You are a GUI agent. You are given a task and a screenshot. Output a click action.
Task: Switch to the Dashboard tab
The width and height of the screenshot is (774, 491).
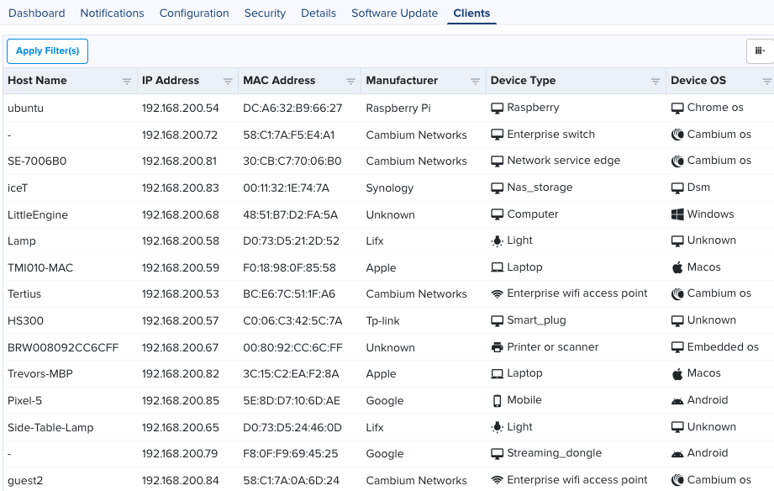37,13
